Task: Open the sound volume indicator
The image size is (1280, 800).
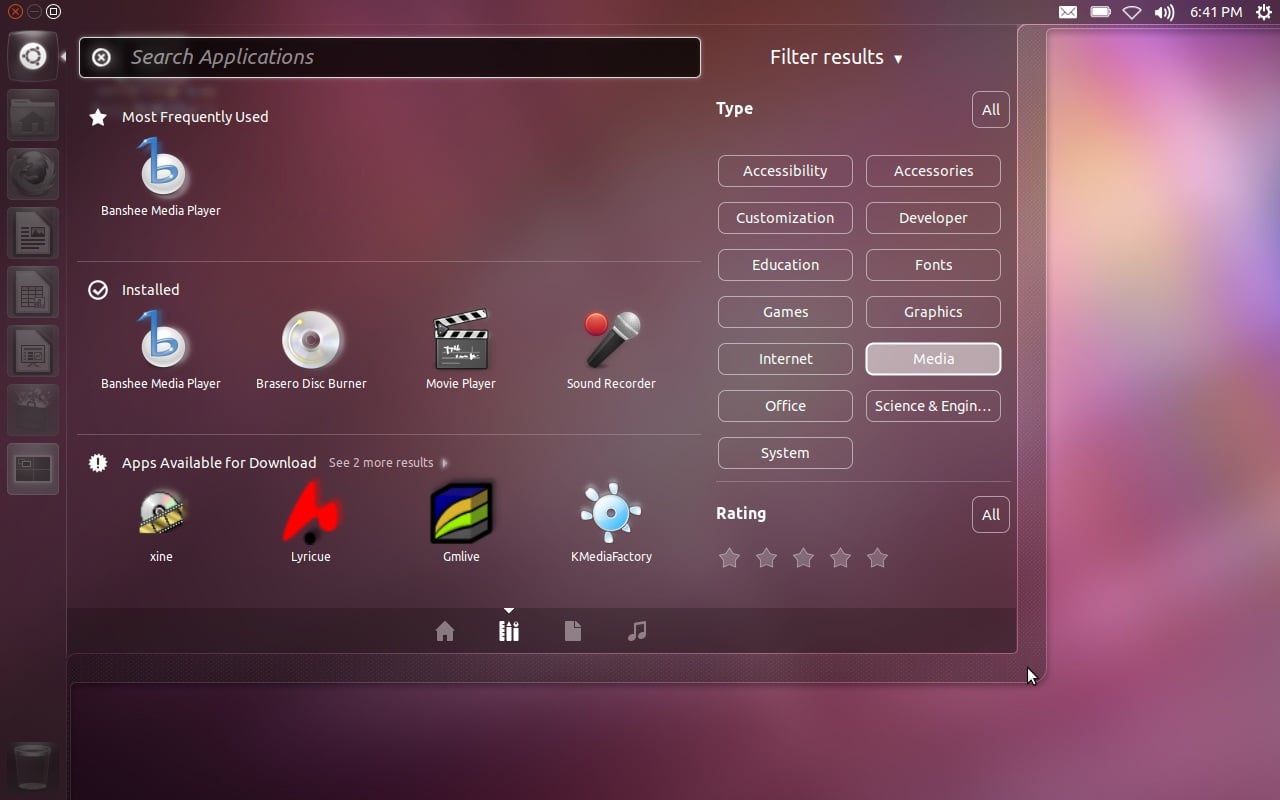Action: coord(1164,12)
